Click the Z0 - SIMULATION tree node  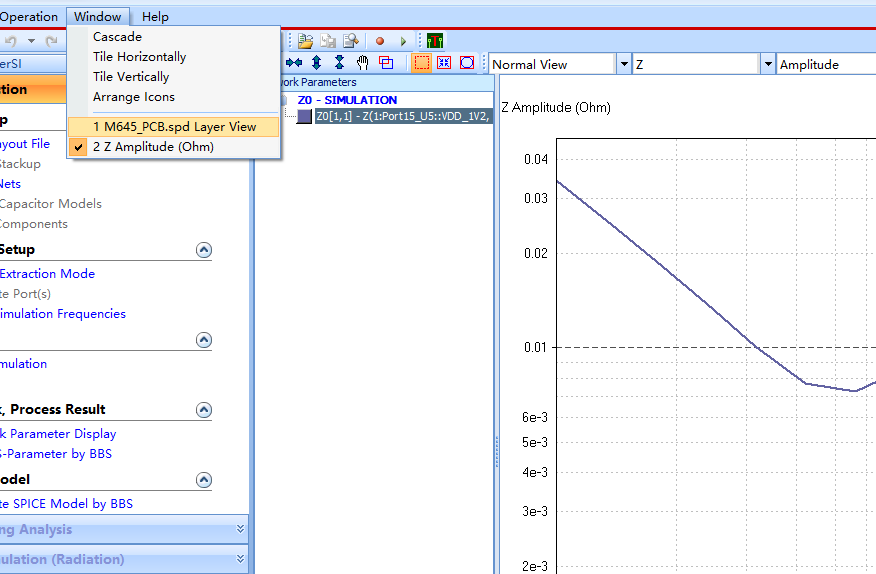coord(347,100)
